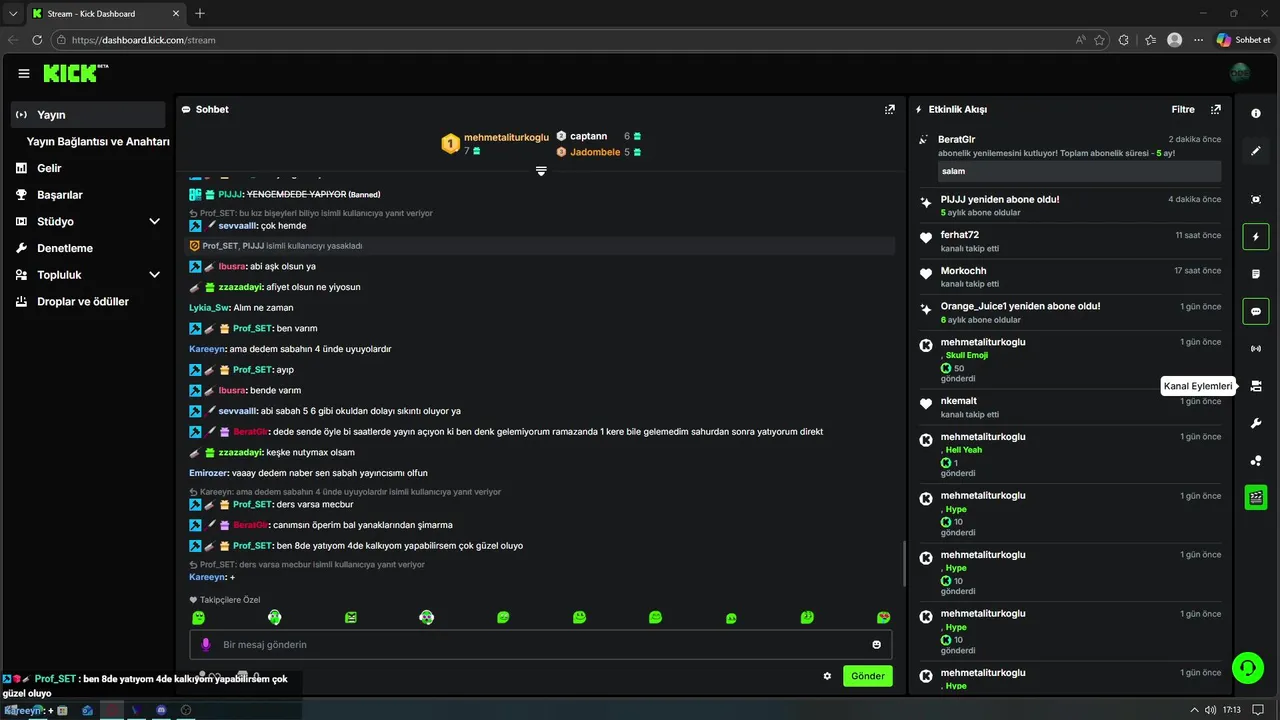Open Denetleme in sidebar
Image resolution: width=1280 pixels, height=720 pixels.
(x=64, y=248)
